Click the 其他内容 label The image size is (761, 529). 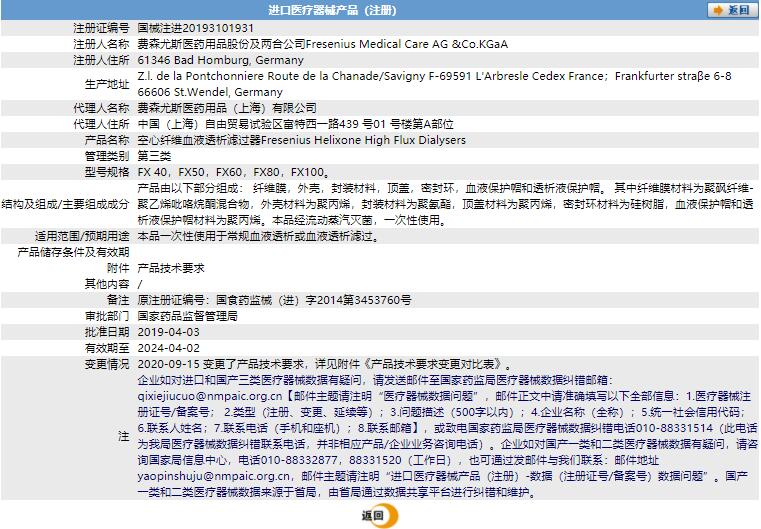[x=107, y=284]
